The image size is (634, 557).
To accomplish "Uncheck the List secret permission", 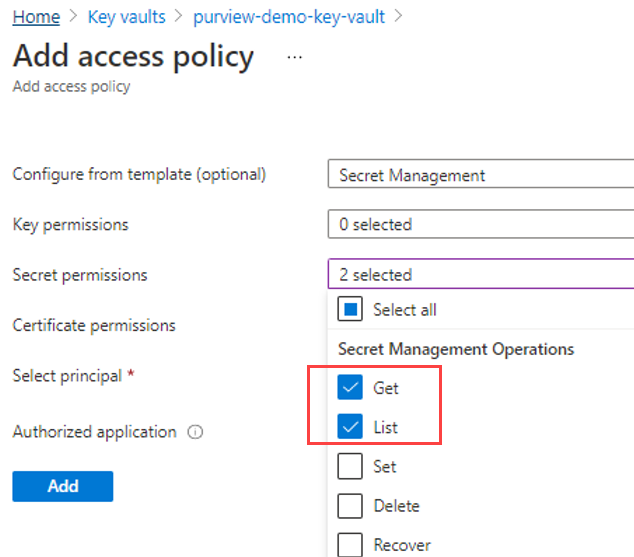I will coord(350,427).
